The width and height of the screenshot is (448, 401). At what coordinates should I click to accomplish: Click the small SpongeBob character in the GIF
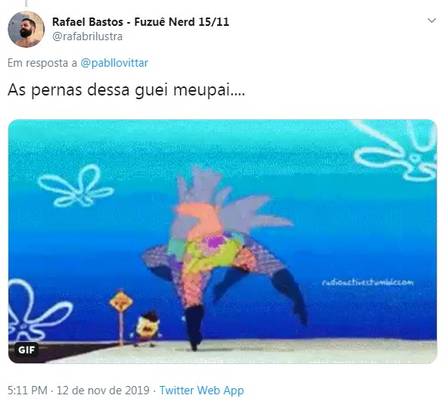147,329
